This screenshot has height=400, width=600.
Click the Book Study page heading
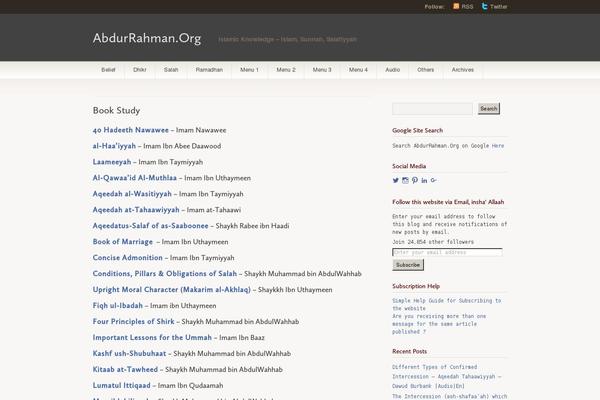116,111
